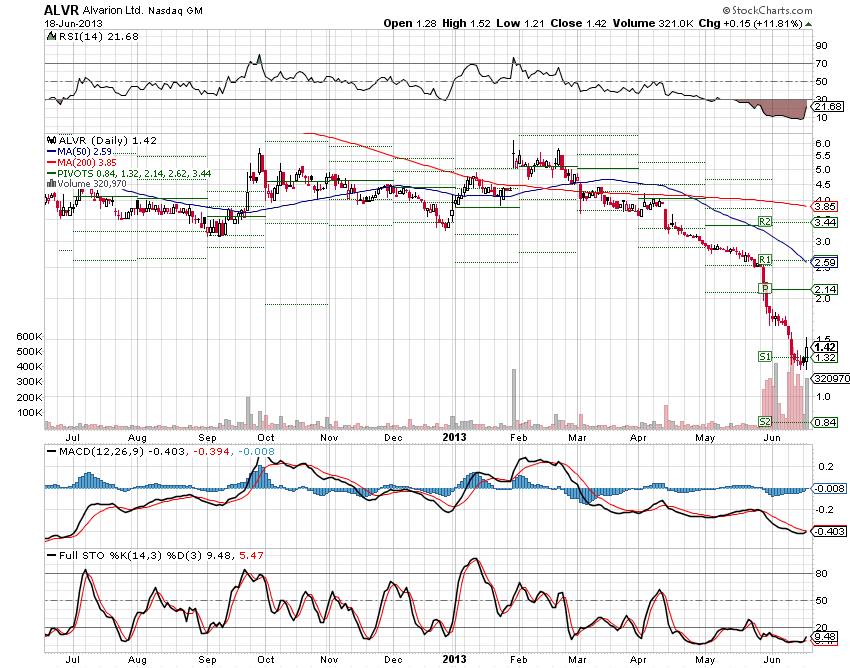Click the S1 pivot marker
The image size is (850, 668).
pos(765,356)
